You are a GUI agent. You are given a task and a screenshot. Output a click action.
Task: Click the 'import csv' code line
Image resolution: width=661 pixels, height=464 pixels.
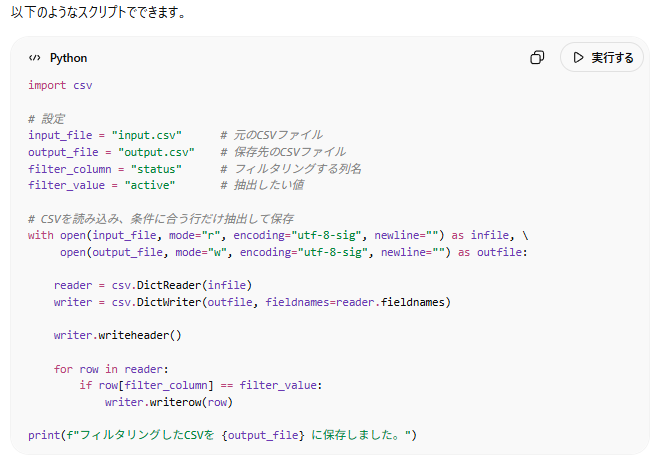(x=60, y=85)
